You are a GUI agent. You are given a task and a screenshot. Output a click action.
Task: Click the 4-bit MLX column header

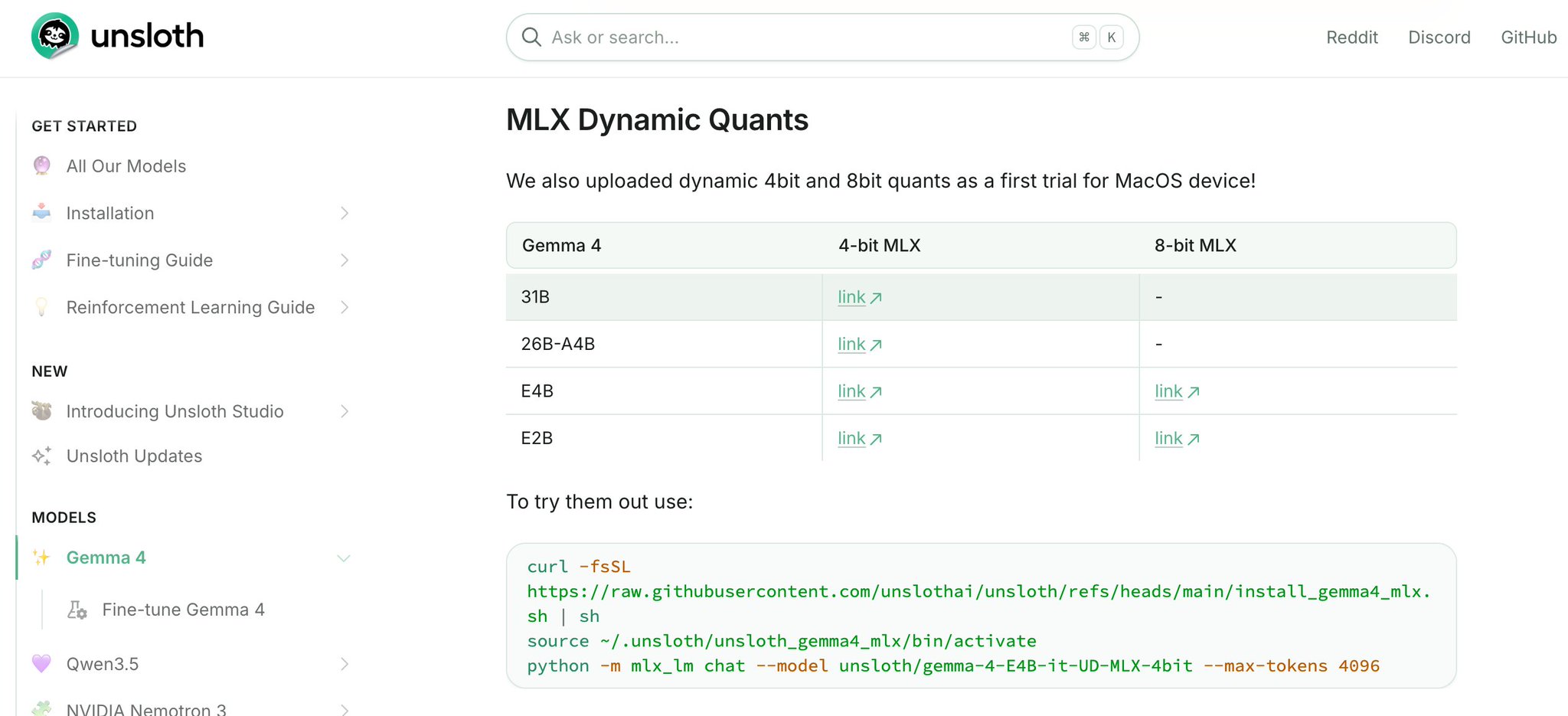[879, 245]
